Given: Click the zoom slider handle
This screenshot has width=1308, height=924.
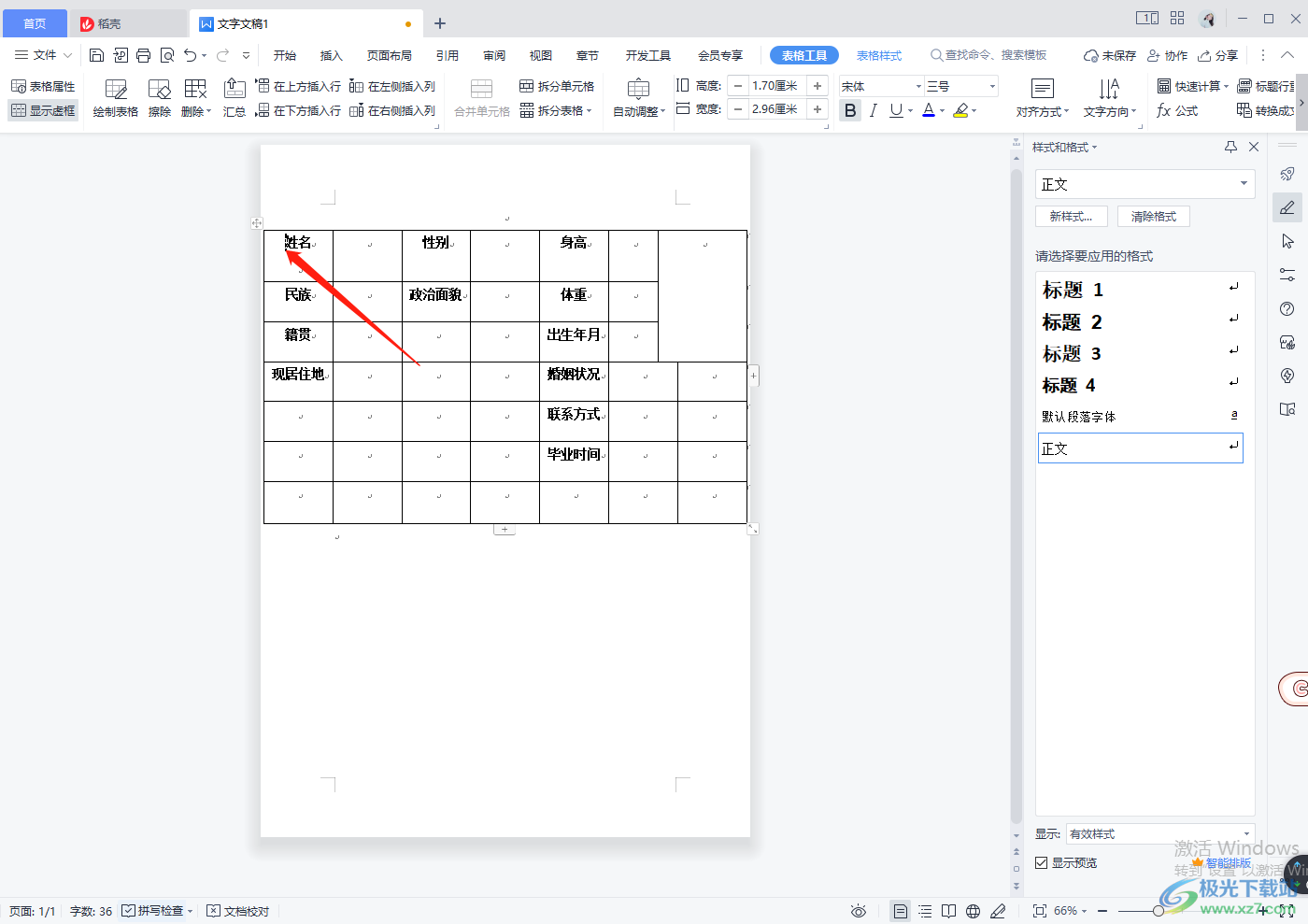Looking at the screenshot, I should [x=1158, y=911].
